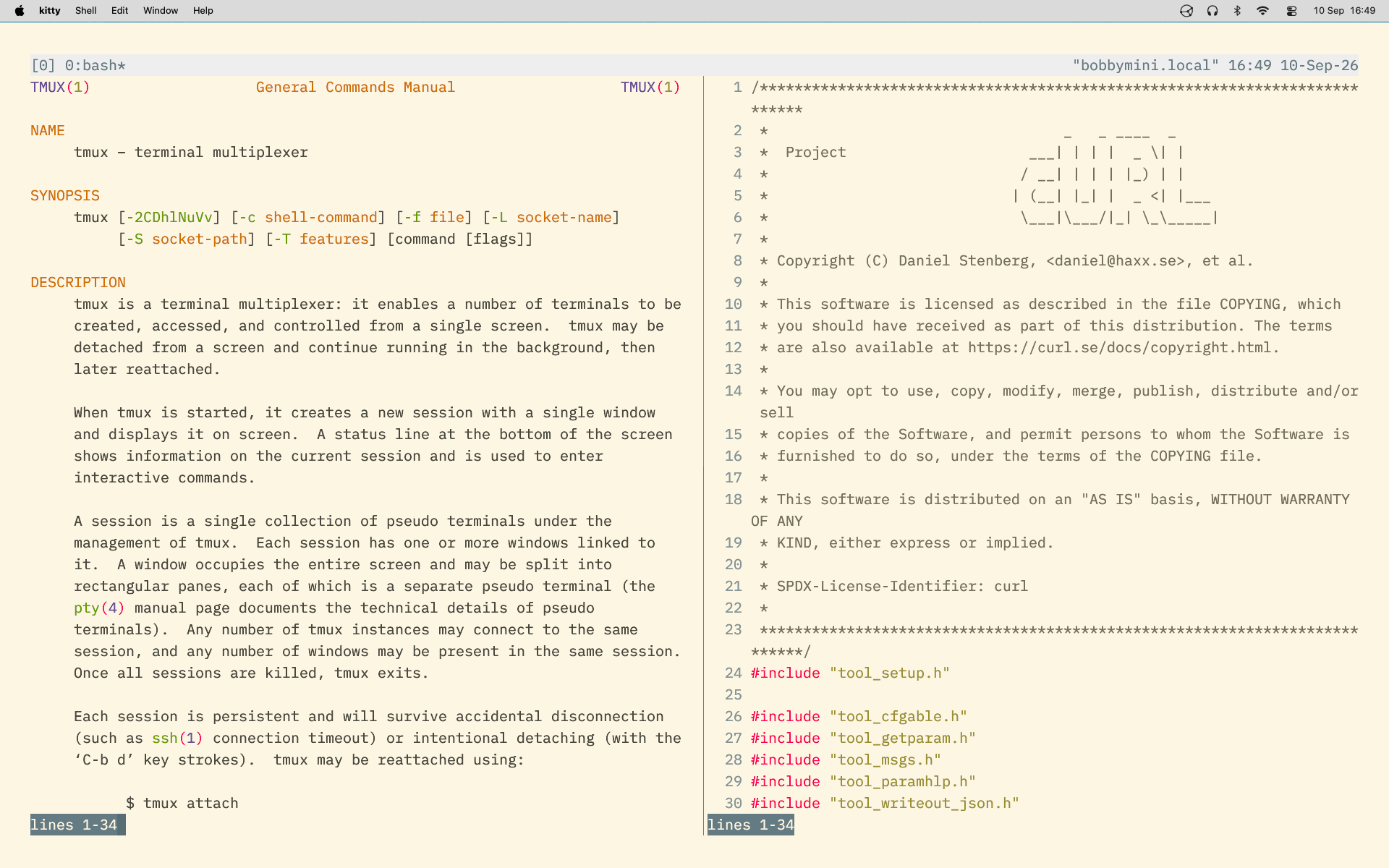1389x868 pixels.
Task: Click include "tool_writeout_json.h" line
Action: point(885,804)
